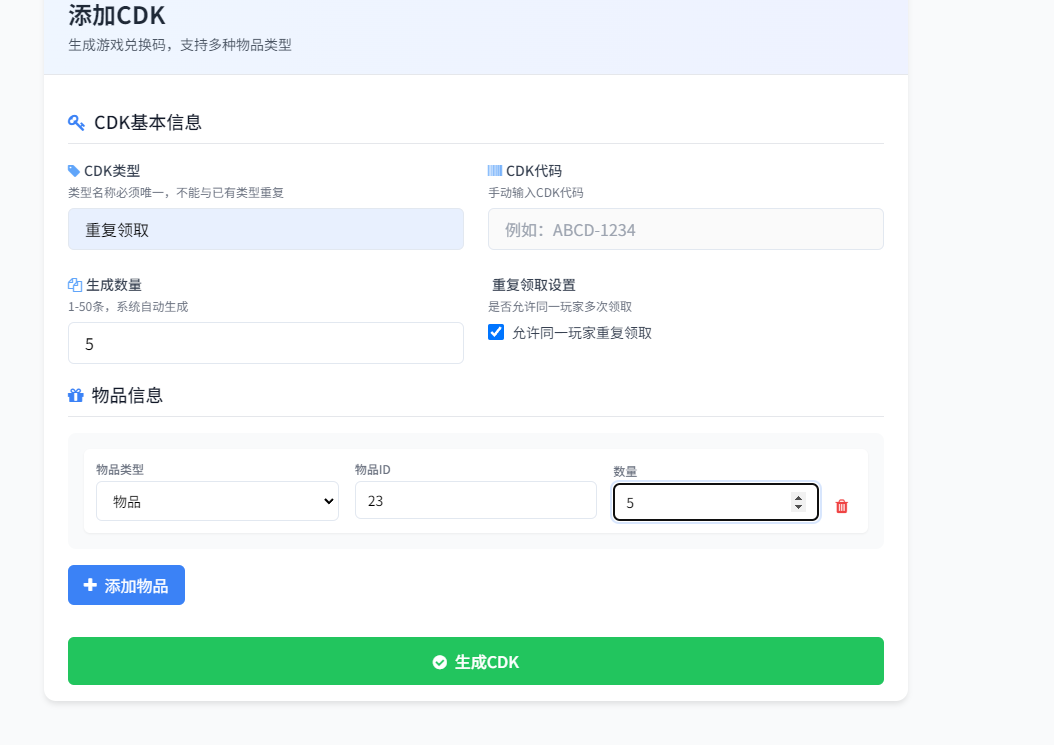1054x745 pixels.
Task: Click the key icon beside CDK基本信息
Action: (76, 122)
